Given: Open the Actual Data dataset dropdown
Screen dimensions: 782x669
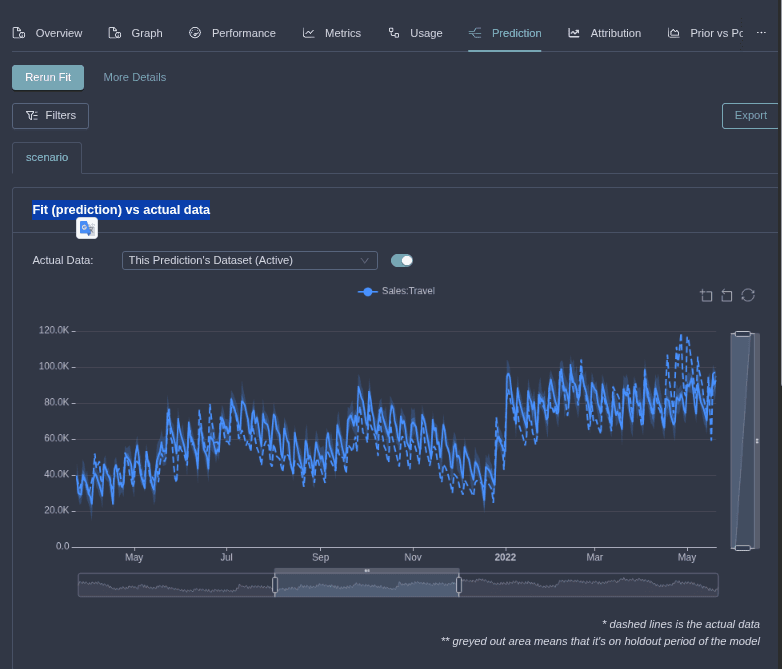Looking at the screenshot, I should point(249,260).
